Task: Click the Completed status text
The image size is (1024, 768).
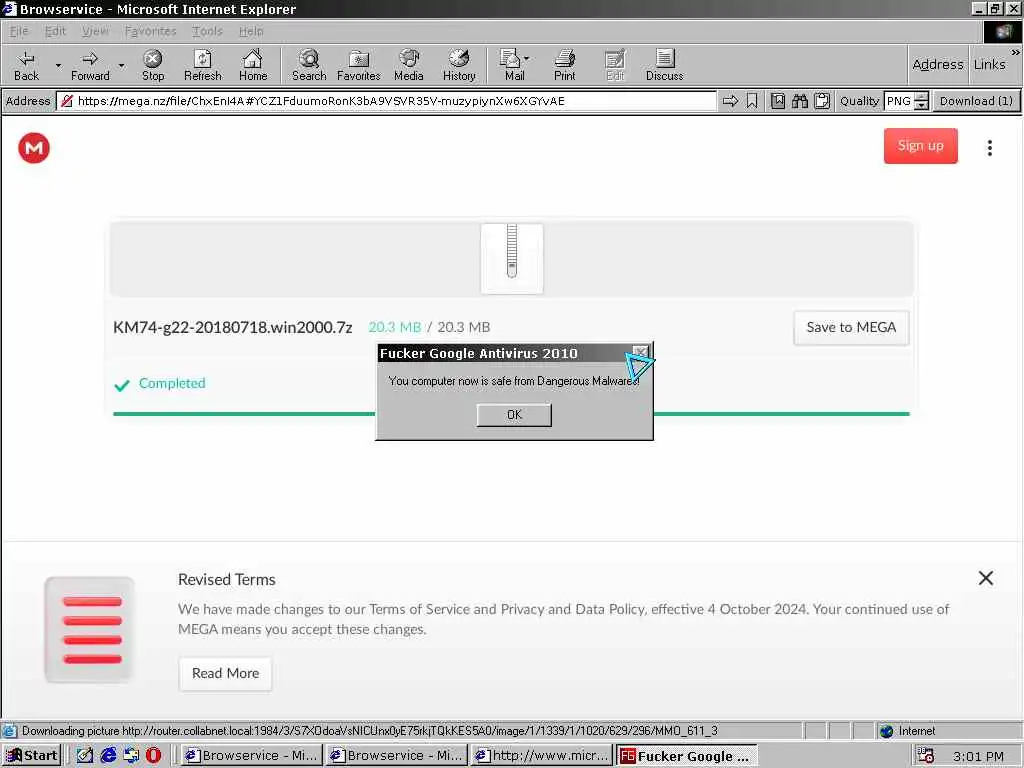Action: [x=172, y=383]
